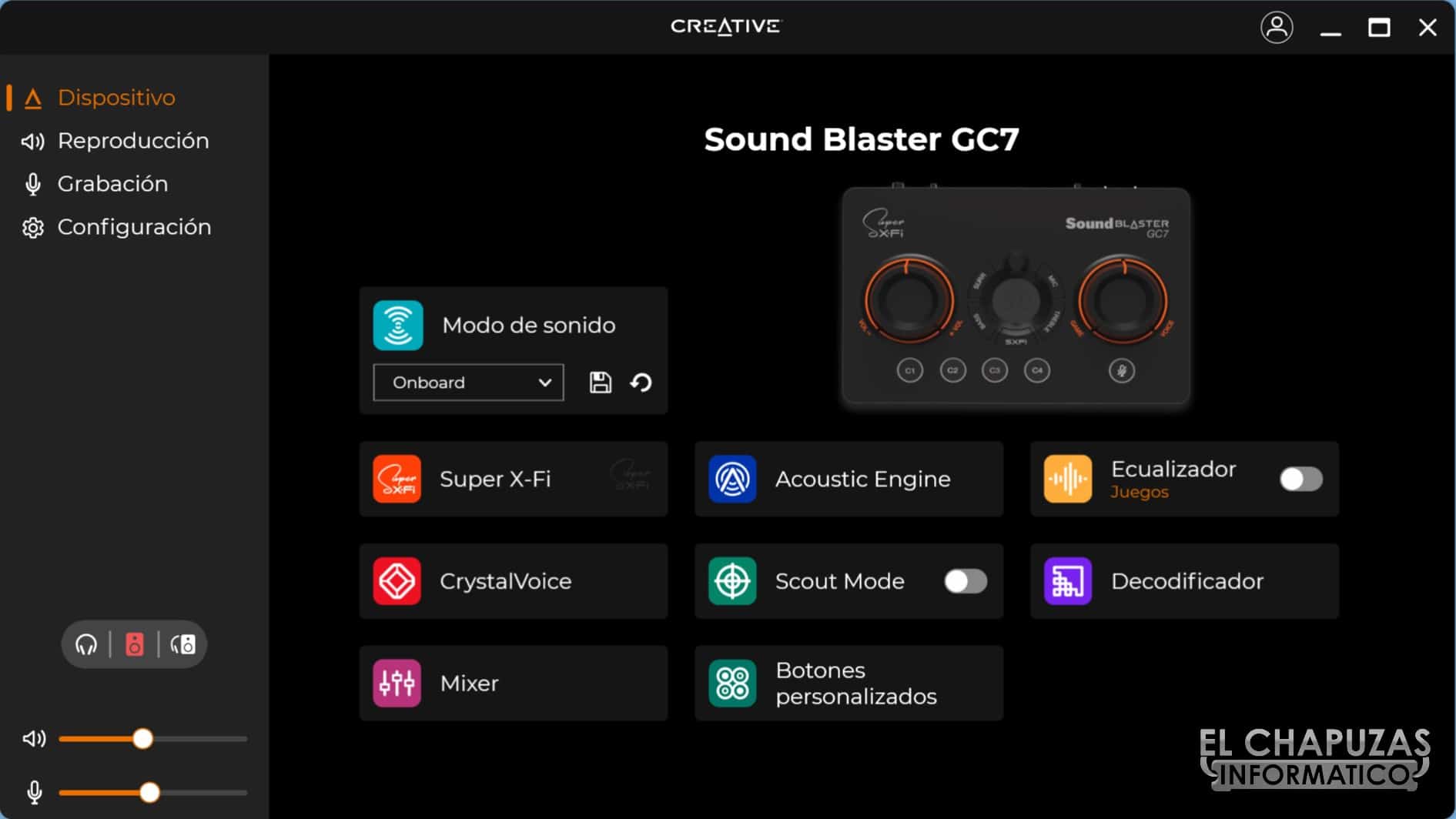Screen dimensions: 1456x819
Task: Reset the sound mode settings
Action: coord(641,382)
